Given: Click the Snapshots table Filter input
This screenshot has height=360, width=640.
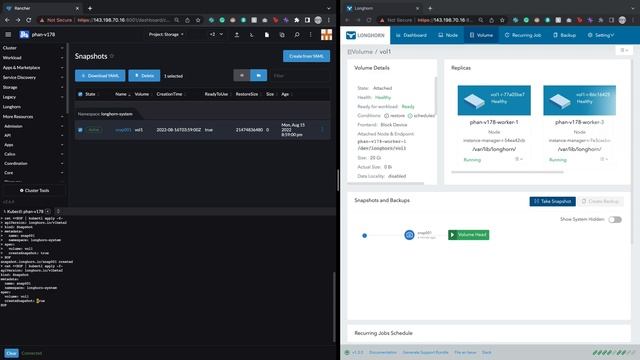Looking at the screenshot, I should (300, 76).
